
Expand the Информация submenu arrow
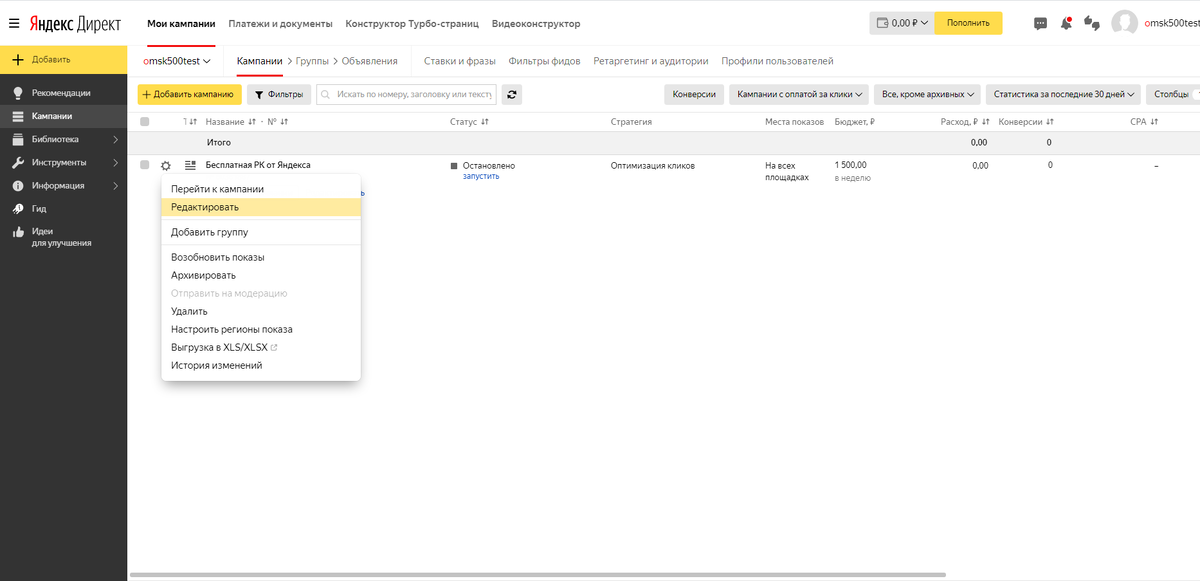click(116, 186)
